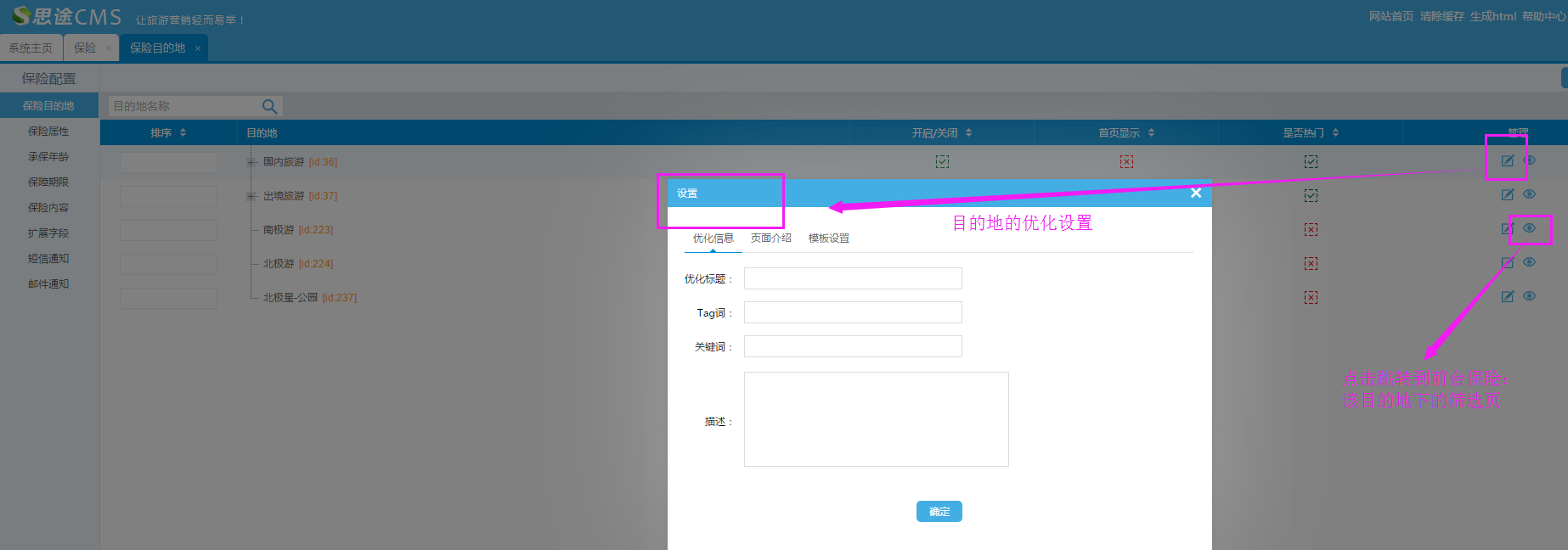Click the 优化标题 input field
This screenshot has height=550, width=1568.
853,278
